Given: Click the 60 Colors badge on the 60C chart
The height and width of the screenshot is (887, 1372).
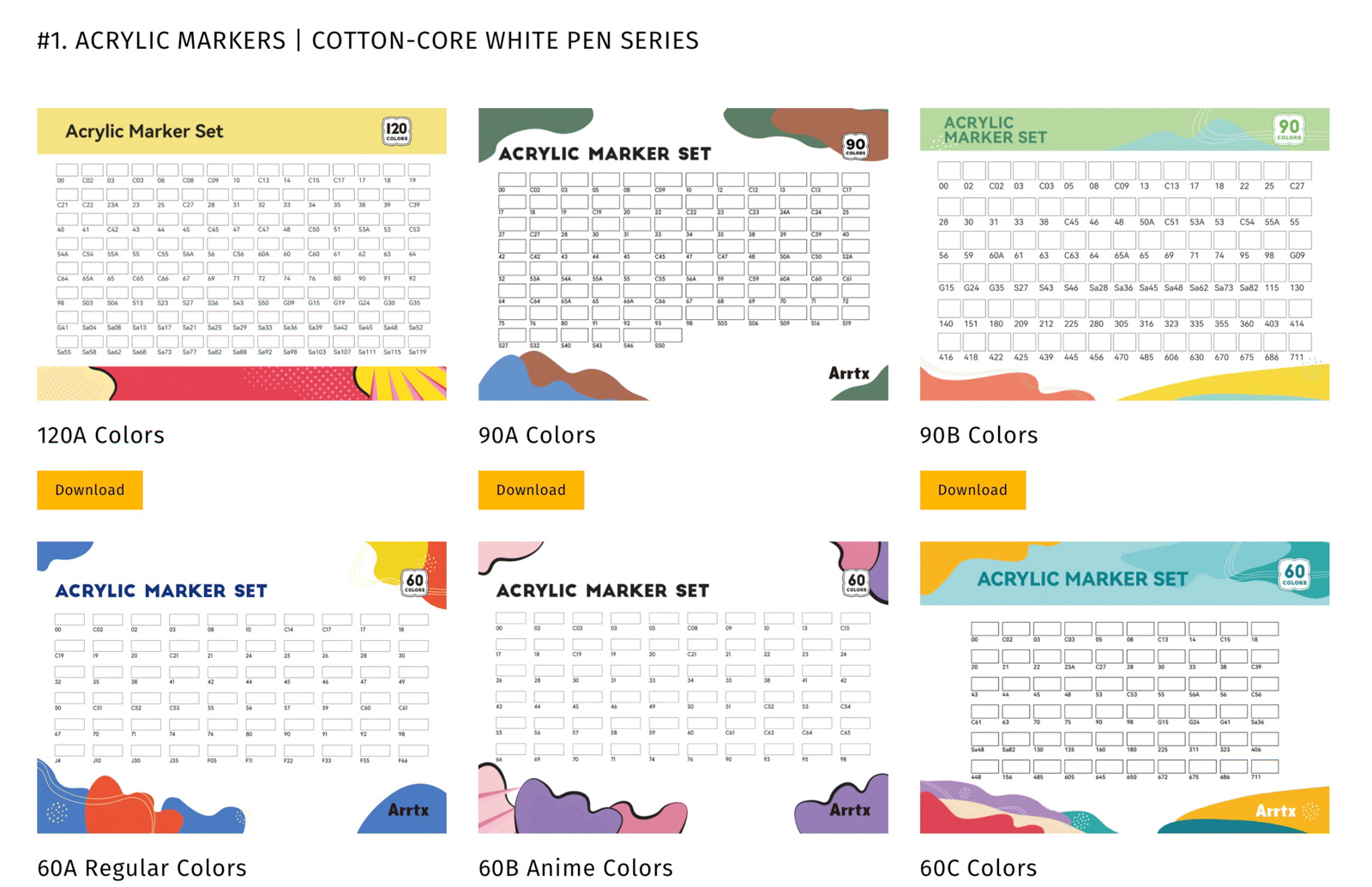Looking at the screenshot, I should pyautogui.click(x=1294, y=573).
